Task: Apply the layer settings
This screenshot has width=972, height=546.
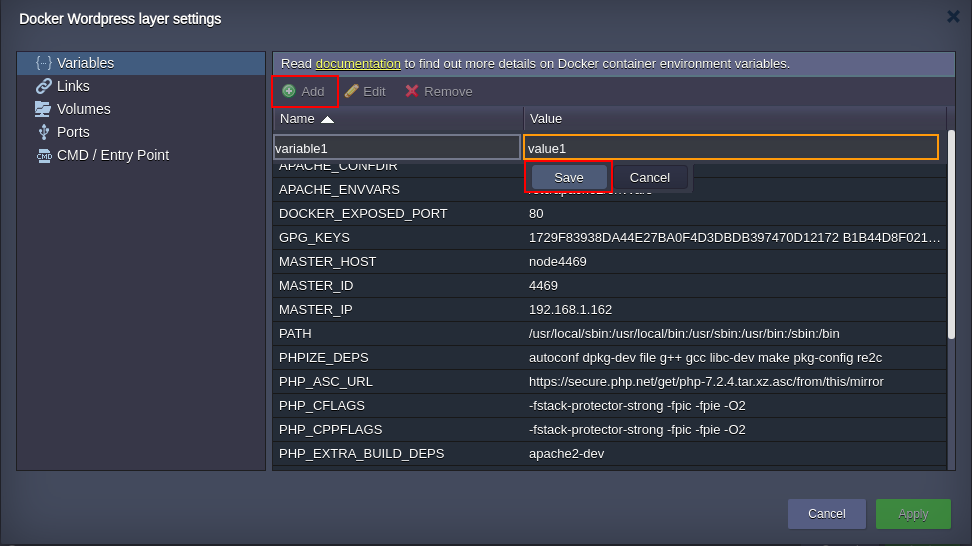Action: [913, 514]
